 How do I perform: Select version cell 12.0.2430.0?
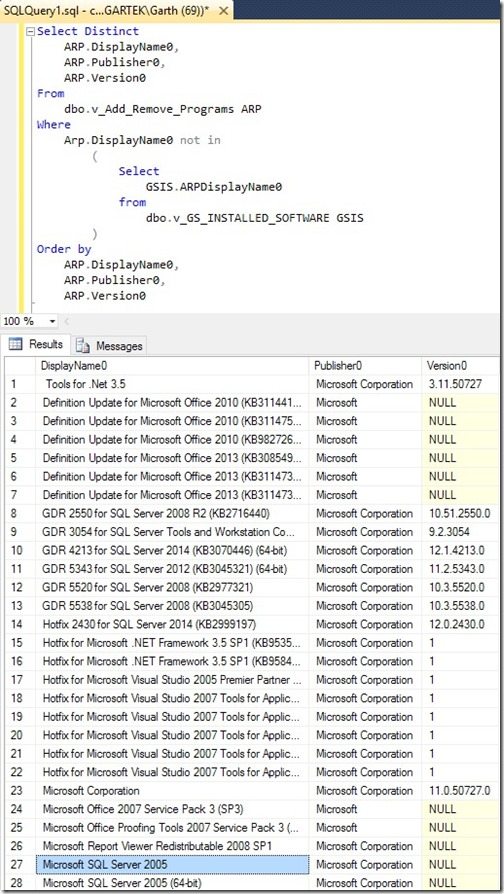(x=461, y=624)
